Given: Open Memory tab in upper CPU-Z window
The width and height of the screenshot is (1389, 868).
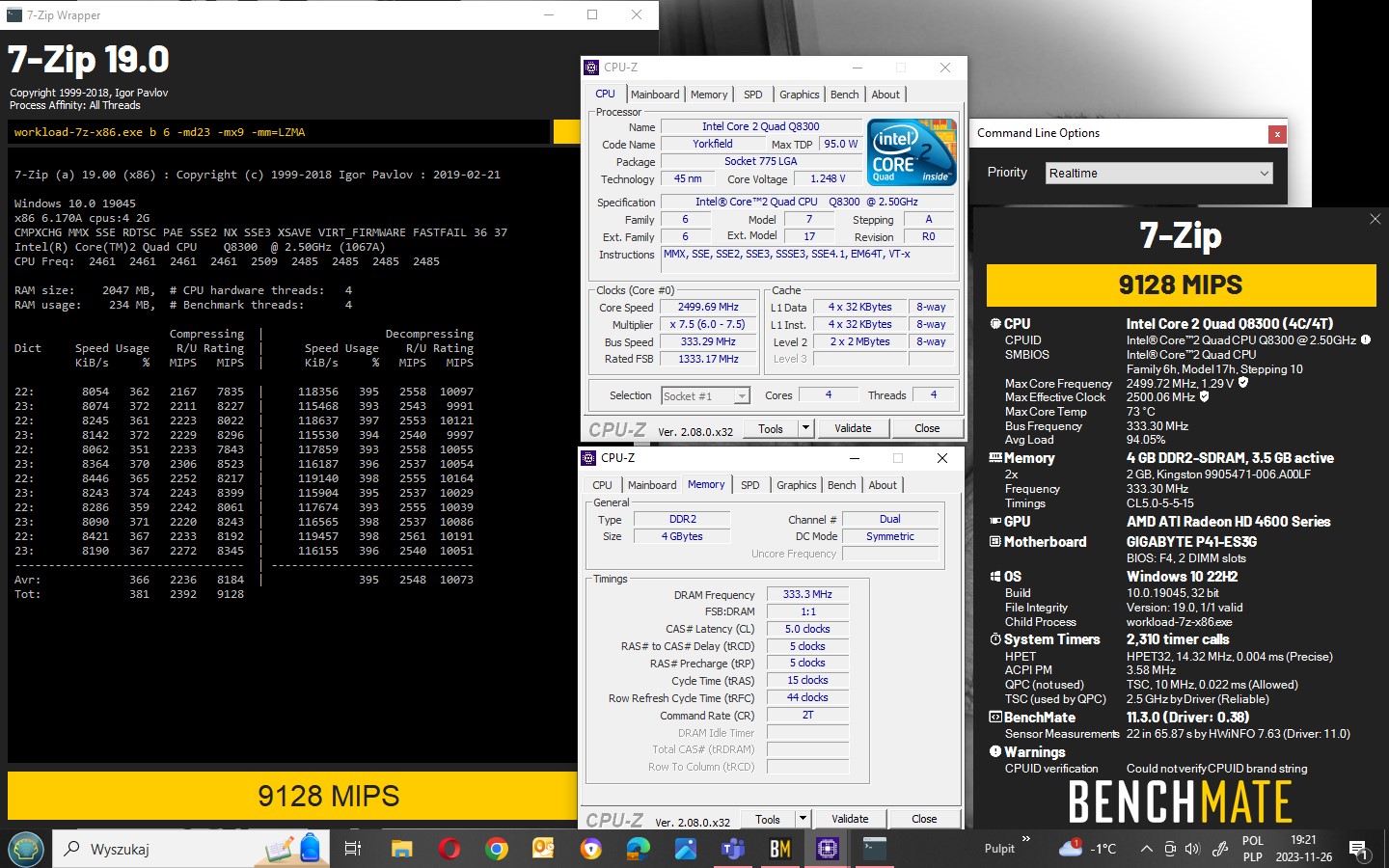Looking at the screenshot, I should pyautogui.click(x=709, y=95).
